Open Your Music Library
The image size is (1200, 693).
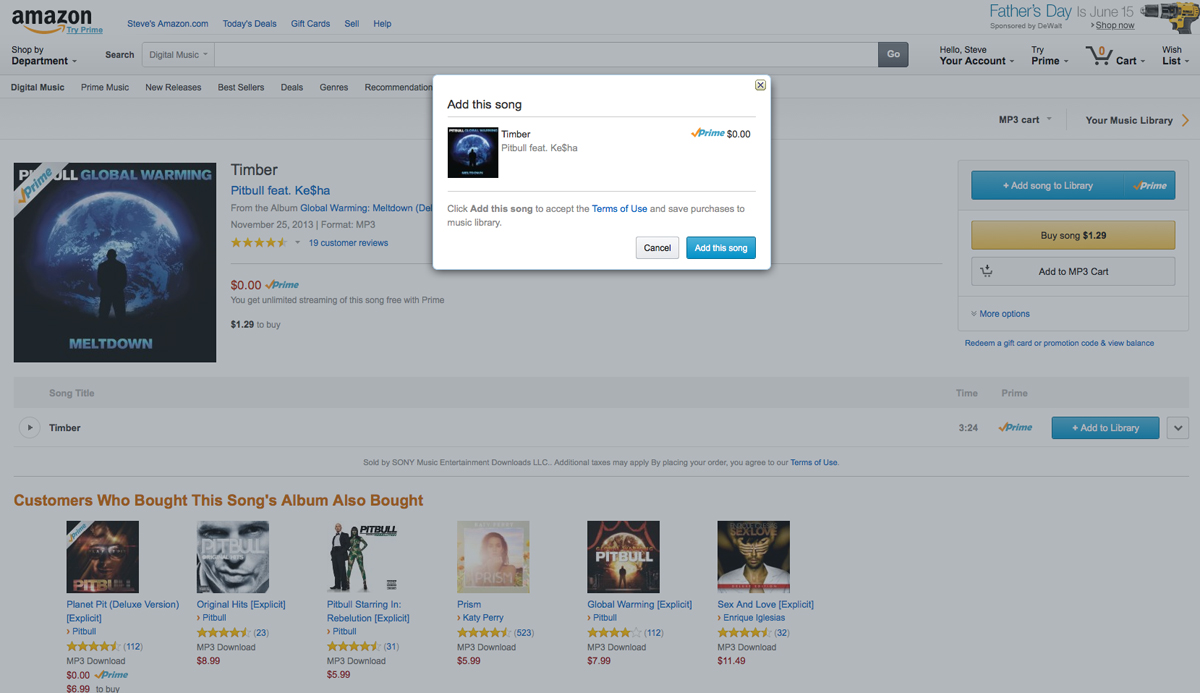coord(1137,120)
